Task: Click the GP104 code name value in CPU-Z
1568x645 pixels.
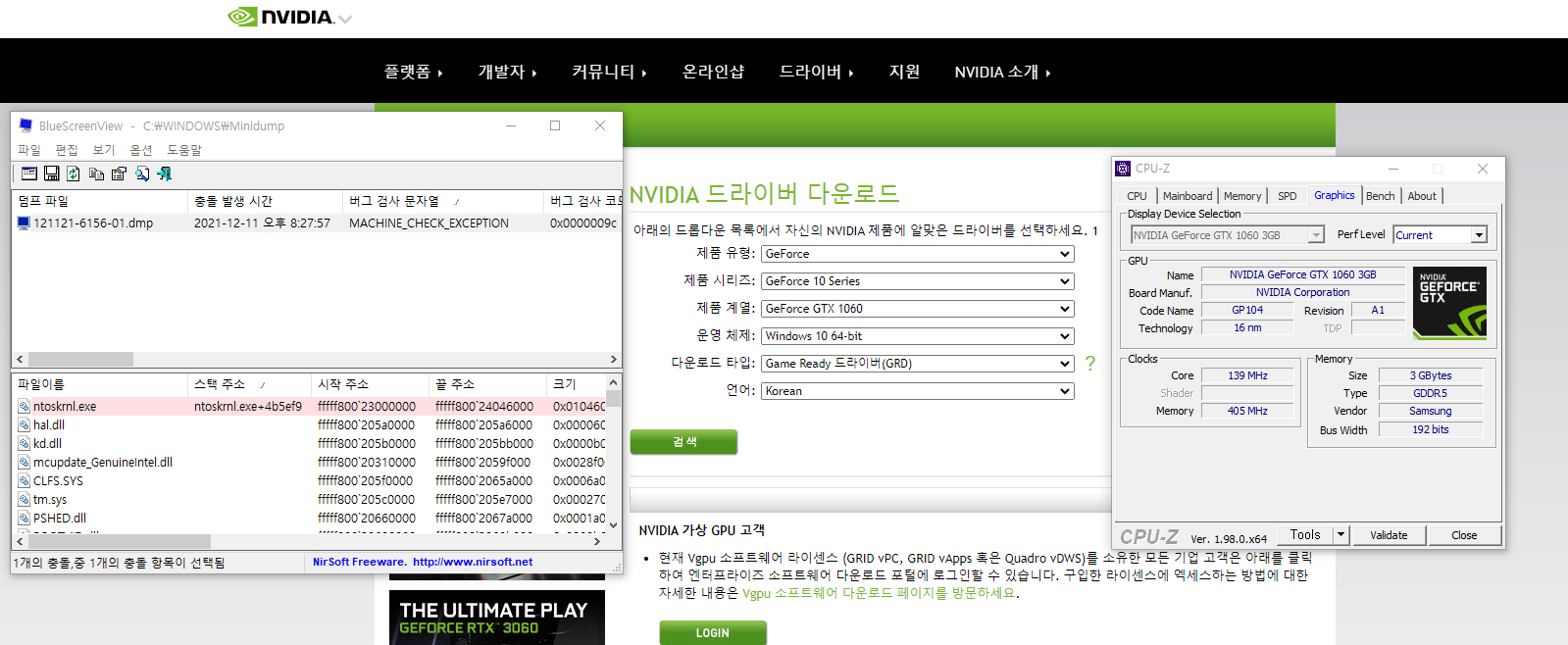Action: pos(1247,310)
